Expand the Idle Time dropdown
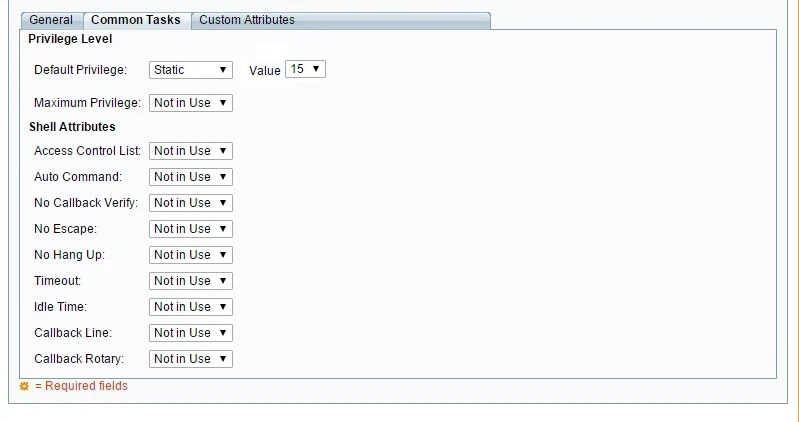Viewport: 799px width, 422px height. pos(191,307)
